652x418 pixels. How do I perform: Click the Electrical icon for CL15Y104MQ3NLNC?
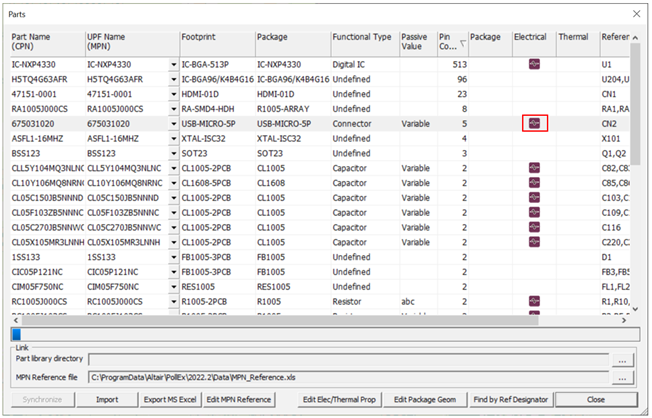[x=534, y=169]
